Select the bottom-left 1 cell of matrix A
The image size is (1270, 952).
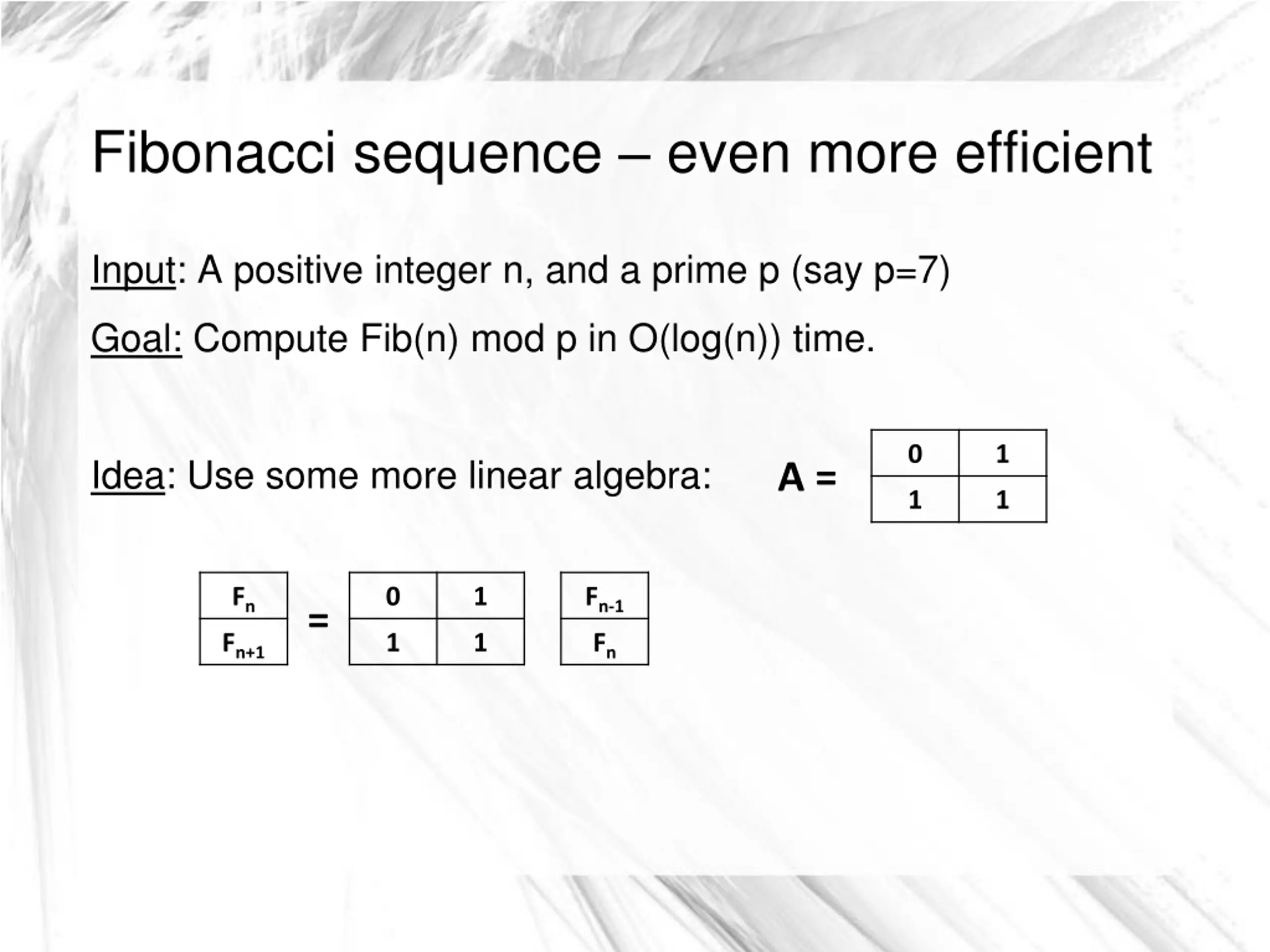[915, 499]
